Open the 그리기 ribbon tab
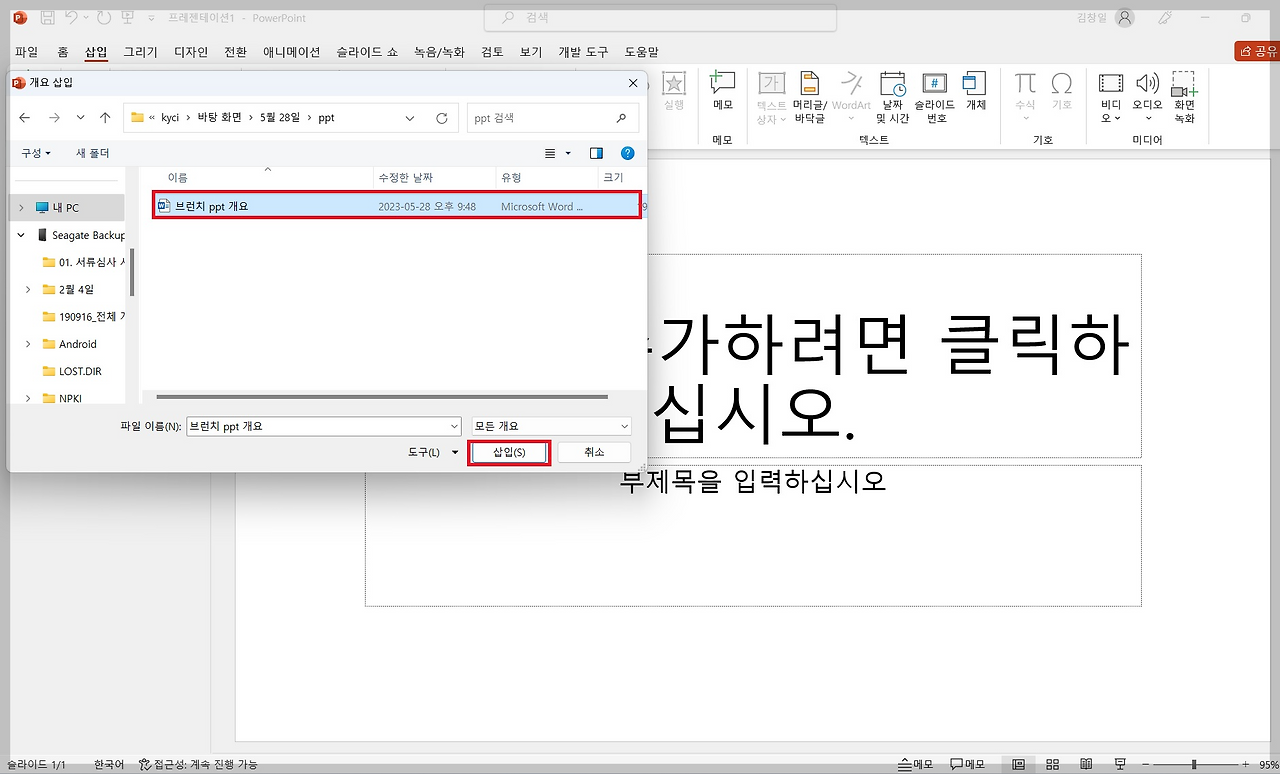The width and height of the screenshot is (1280, 774). pos(141,52)
